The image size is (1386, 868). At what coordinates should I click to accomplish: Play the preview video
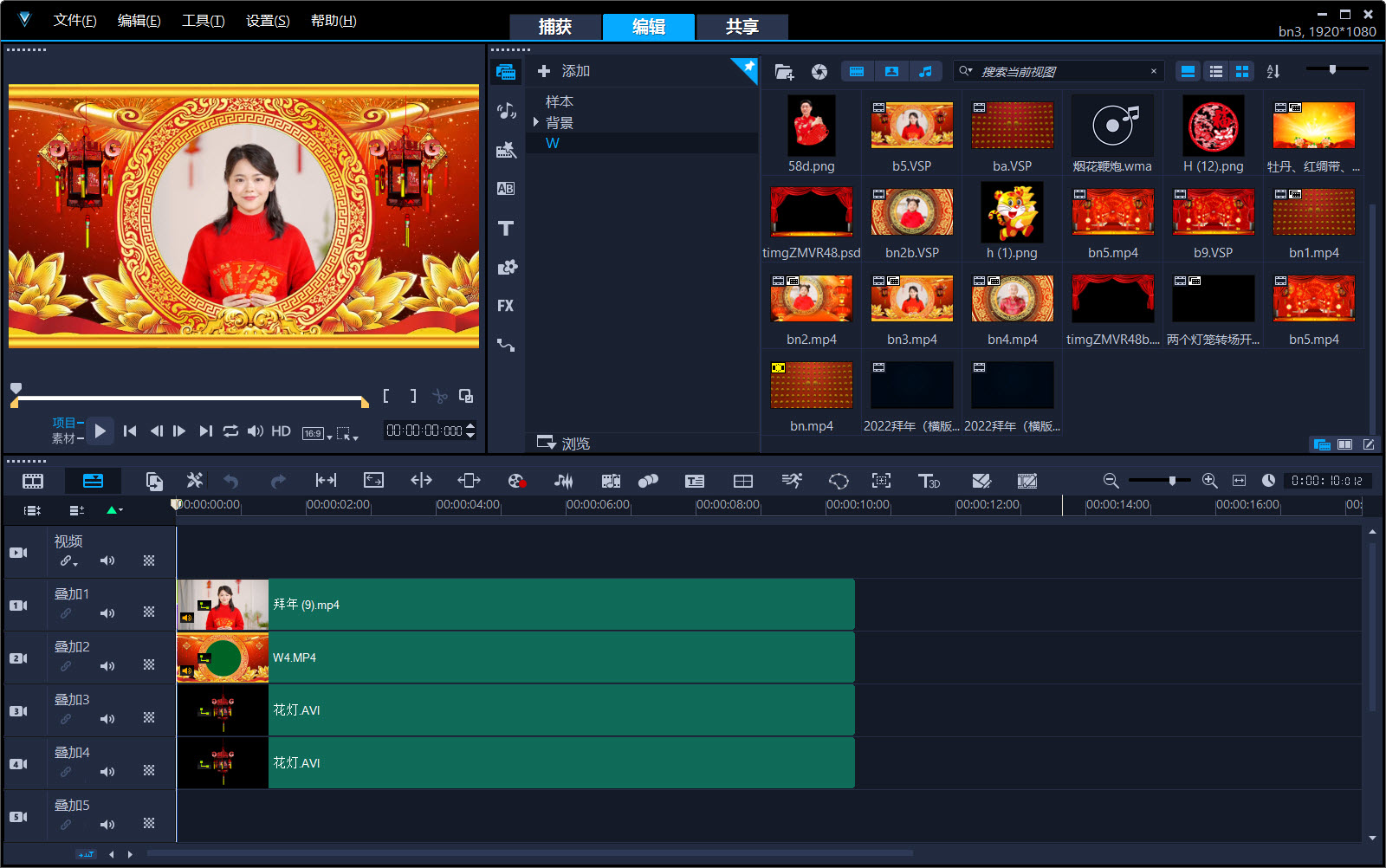tap(100, 431)
